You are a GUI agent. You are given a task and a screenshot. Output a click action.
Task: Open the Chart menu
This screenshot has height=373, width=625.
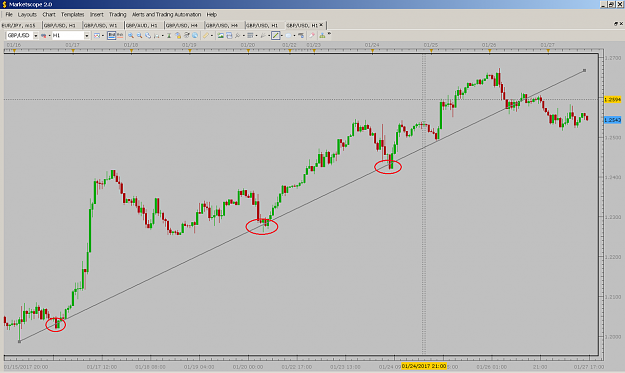49,14
